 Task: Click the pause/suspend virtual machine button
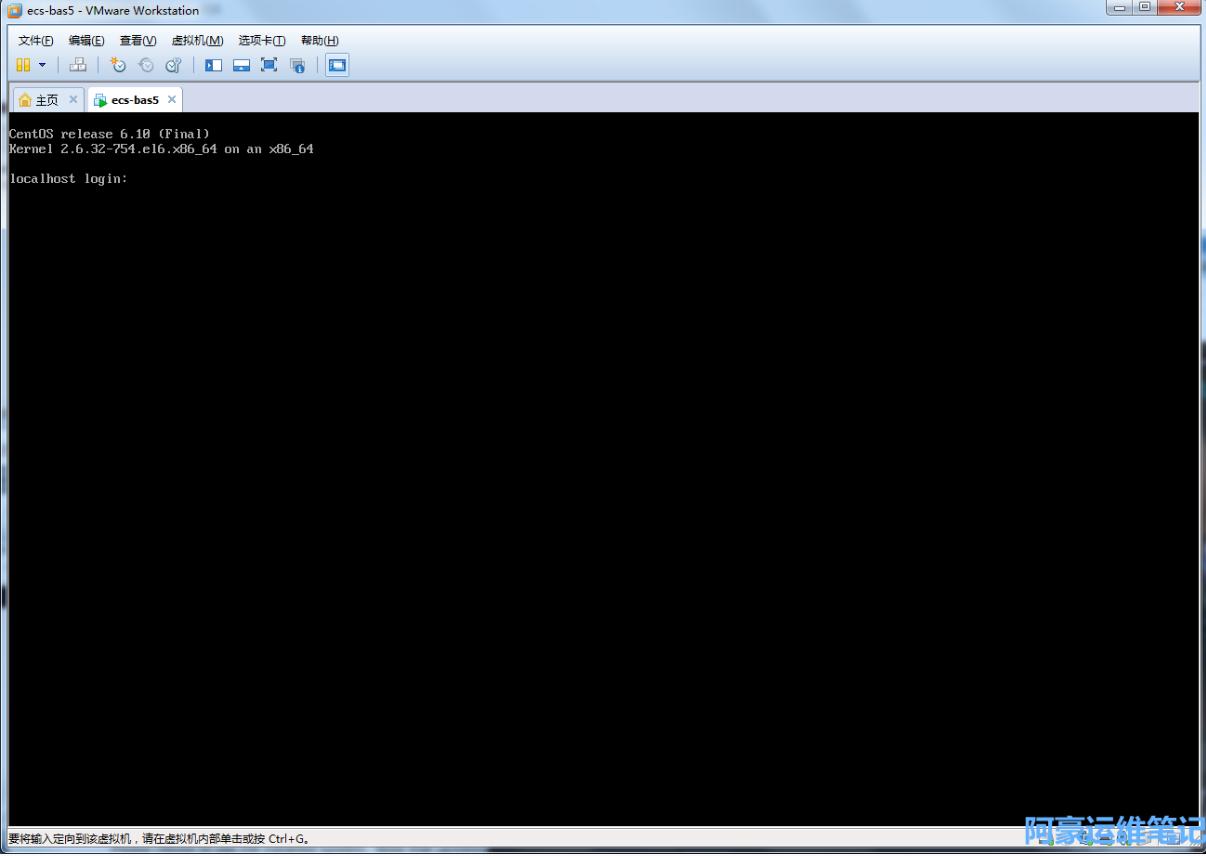(x=23, y=65)
